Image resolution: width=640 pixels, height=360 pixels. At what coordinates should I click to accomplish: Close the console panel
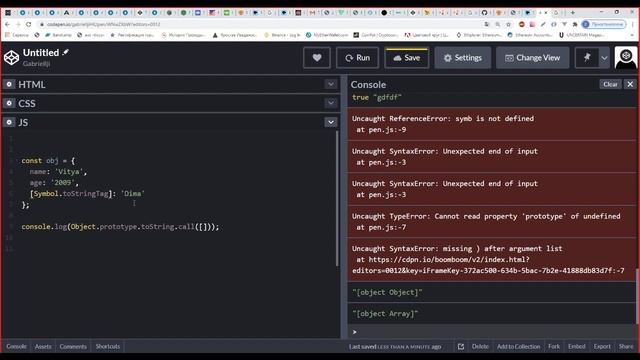click(630, 84)
